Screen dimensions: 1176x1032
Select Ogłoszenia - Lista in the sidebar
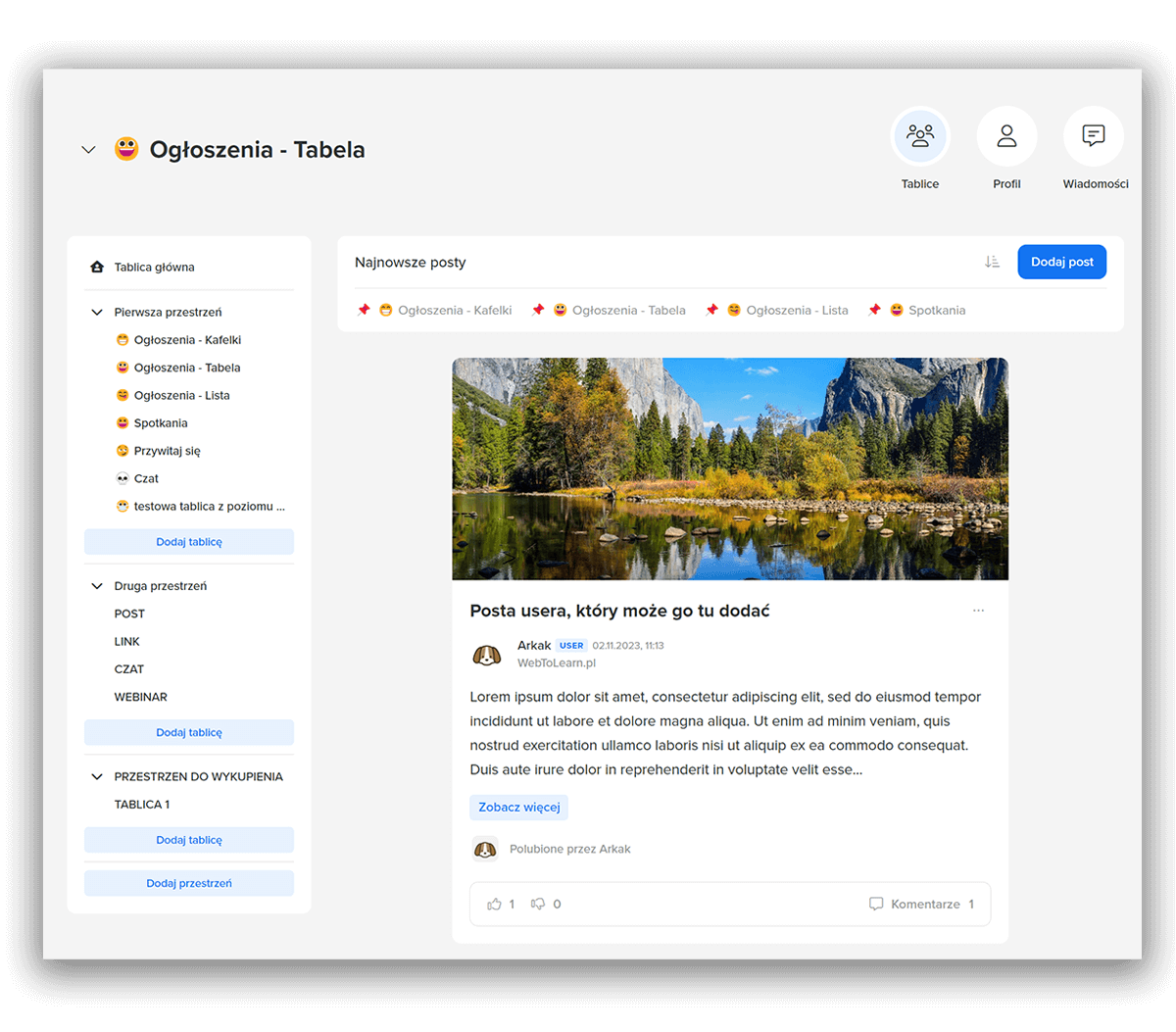[x=181, y=396]
